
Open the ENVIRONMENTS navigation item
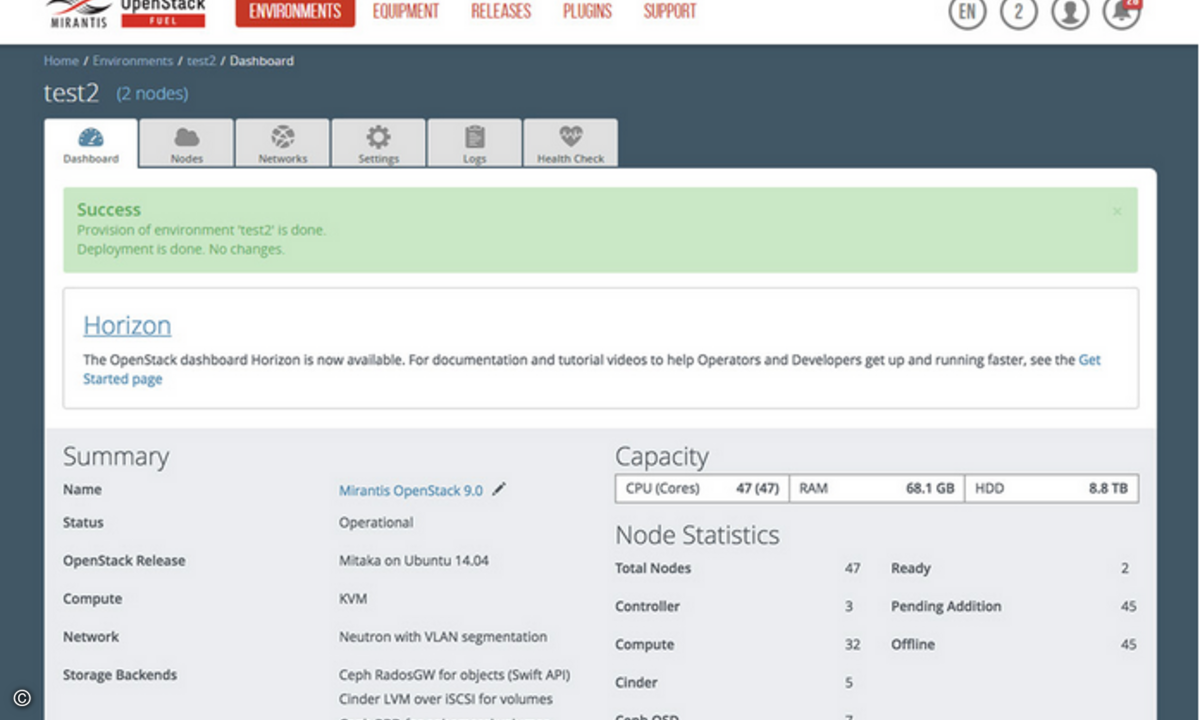click(x=295, y=12)
